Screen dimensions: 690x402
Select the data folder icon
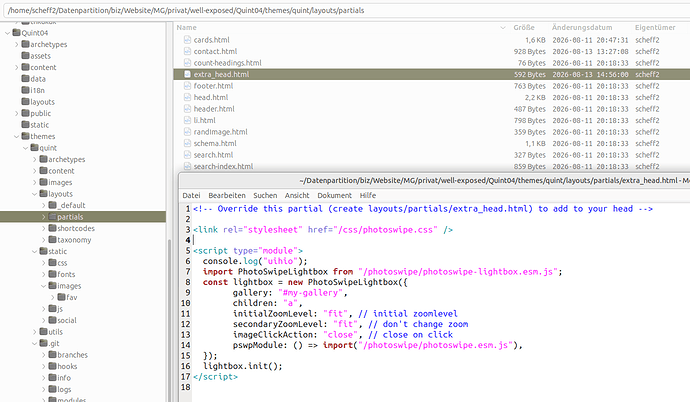click(26, 79)
